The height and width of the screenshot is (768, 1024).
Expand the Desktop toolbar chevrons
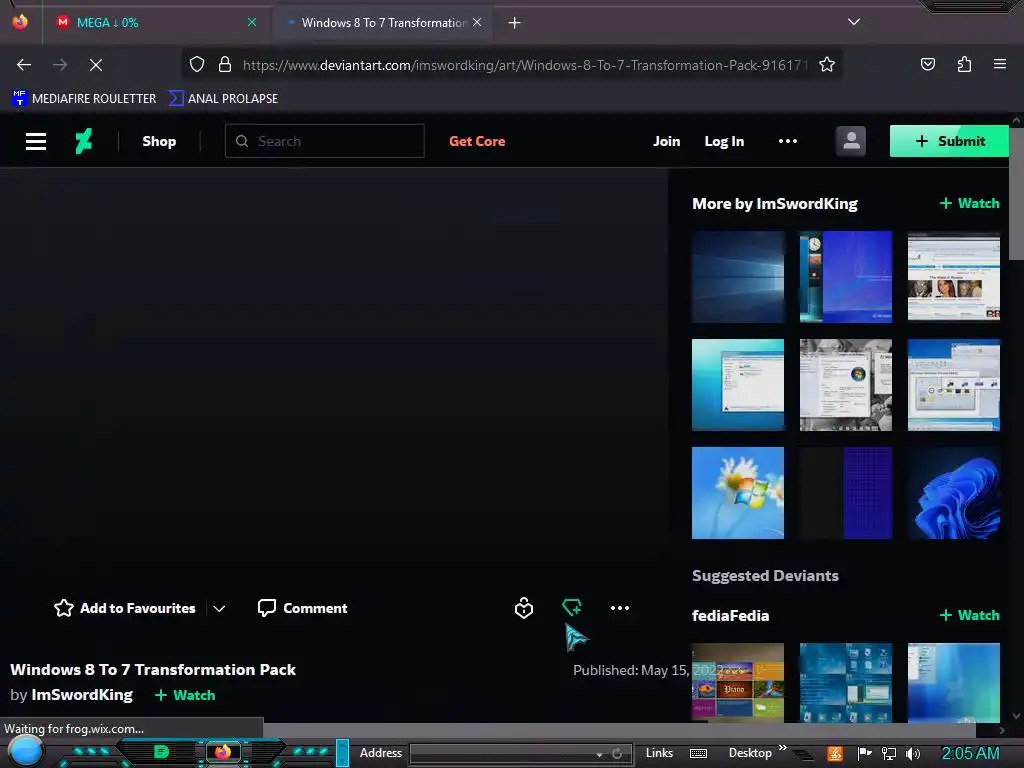782,748
